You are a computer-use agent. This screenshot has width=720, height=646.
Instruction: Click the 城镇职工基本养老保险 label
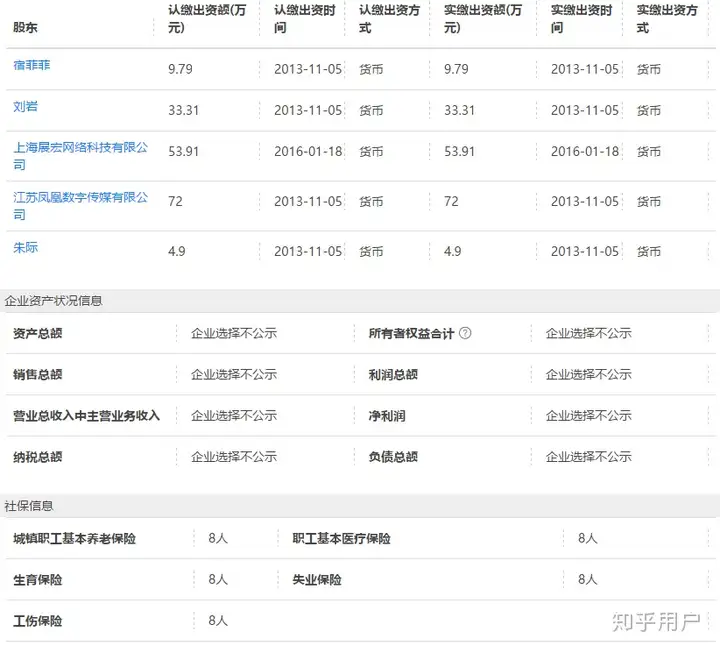[74, 538]
